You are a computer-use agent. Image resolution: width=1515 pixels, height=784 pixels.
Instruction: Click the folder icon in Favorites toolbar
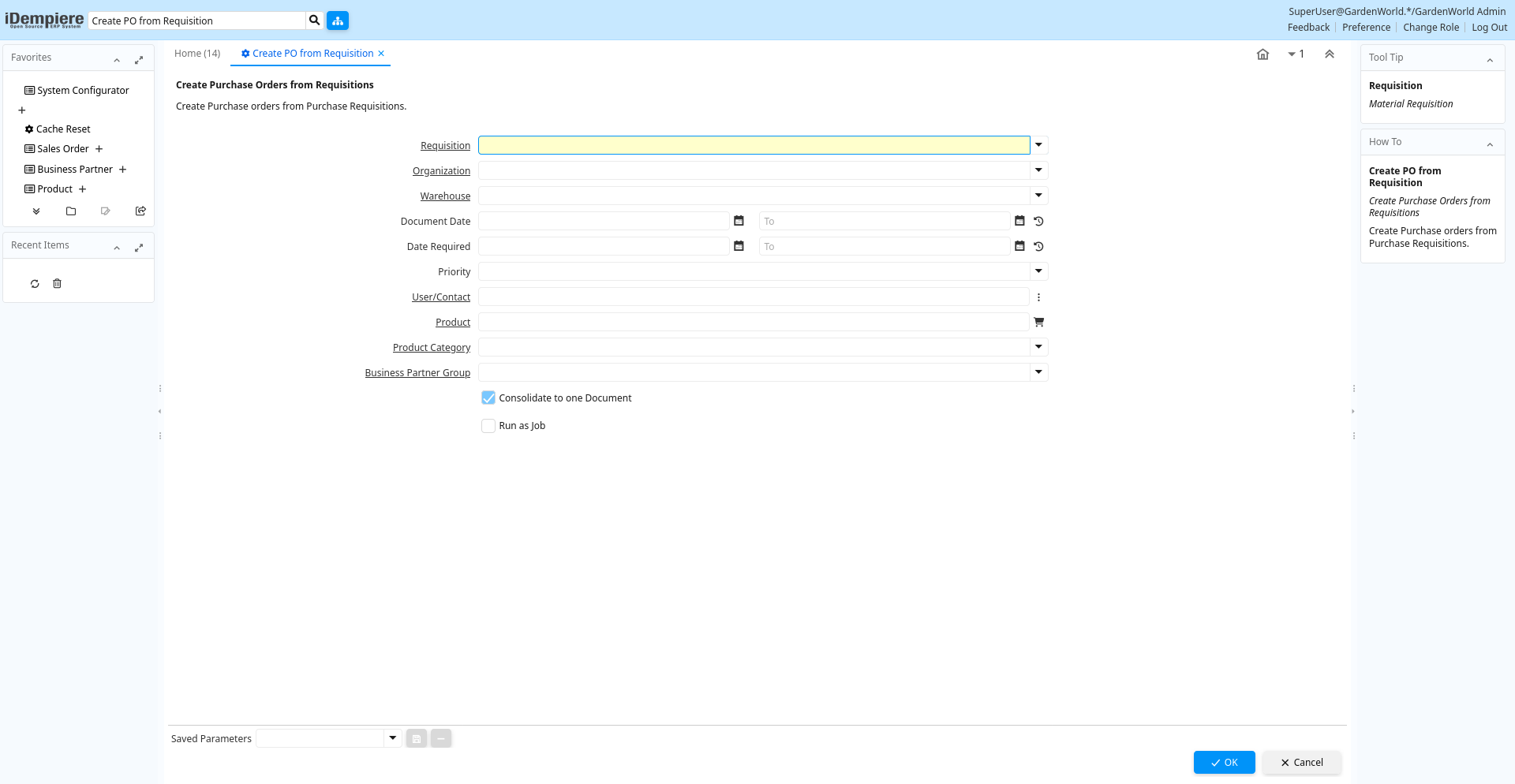click(x=71, y=211)
